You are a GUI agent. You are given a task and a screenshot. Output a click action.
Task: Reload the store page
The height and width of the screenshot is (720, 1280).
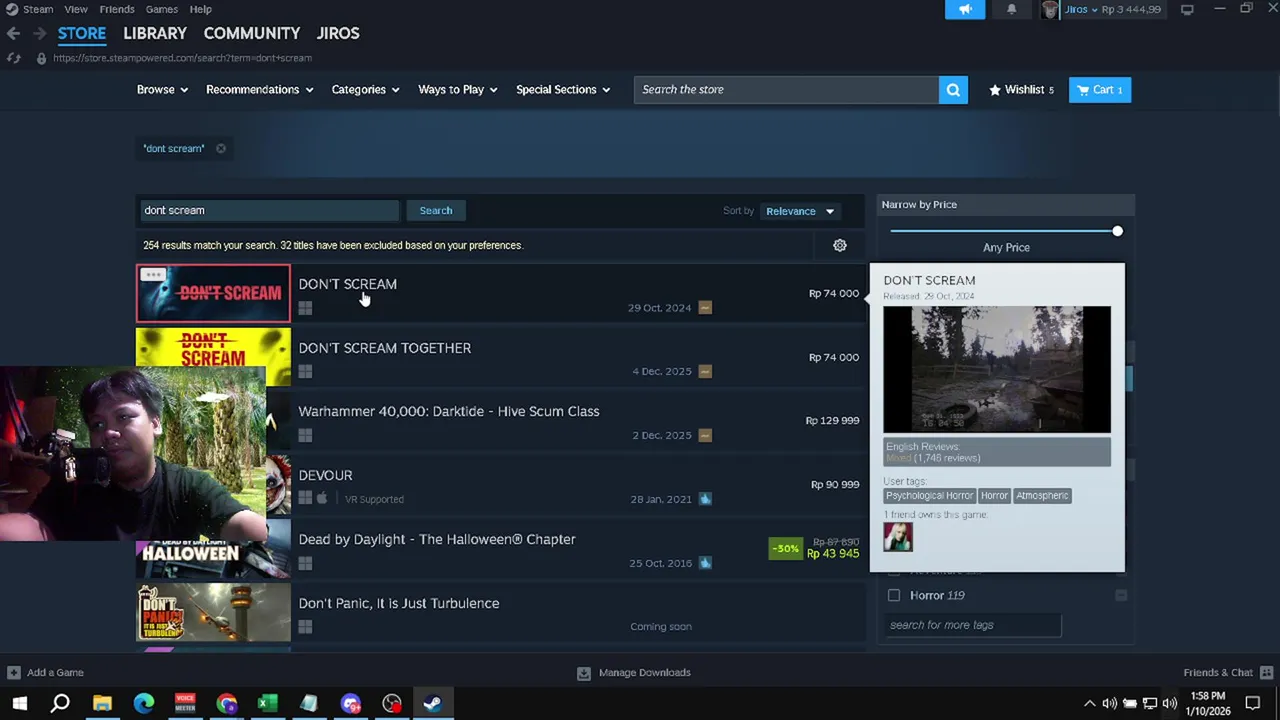point(14,58)
